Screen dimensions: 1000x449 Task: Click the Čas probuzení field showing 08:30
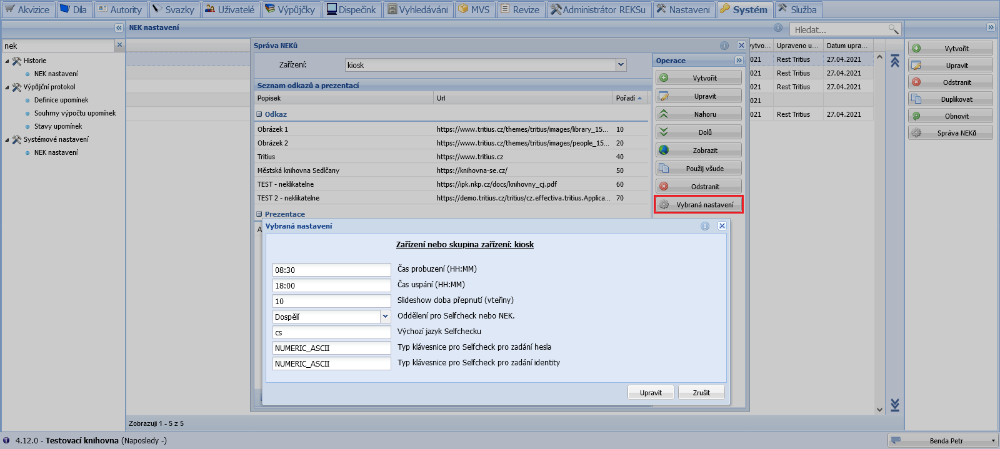pos(330,270)
